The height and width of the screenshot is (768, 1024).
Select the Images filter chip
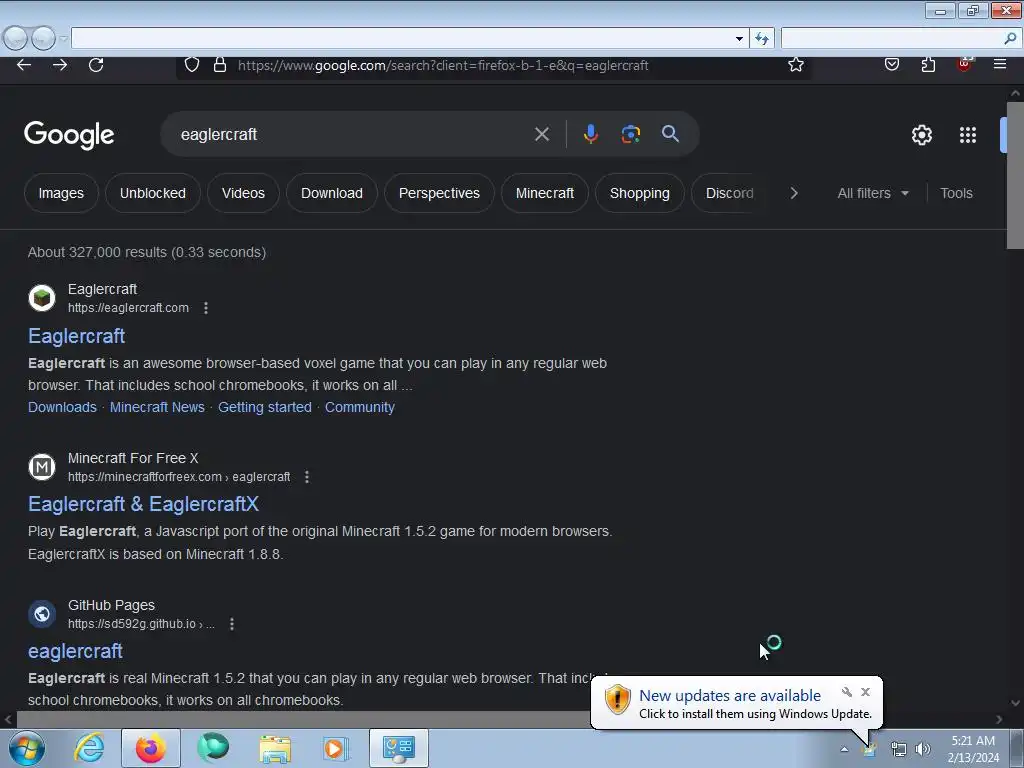coord(61,193)
